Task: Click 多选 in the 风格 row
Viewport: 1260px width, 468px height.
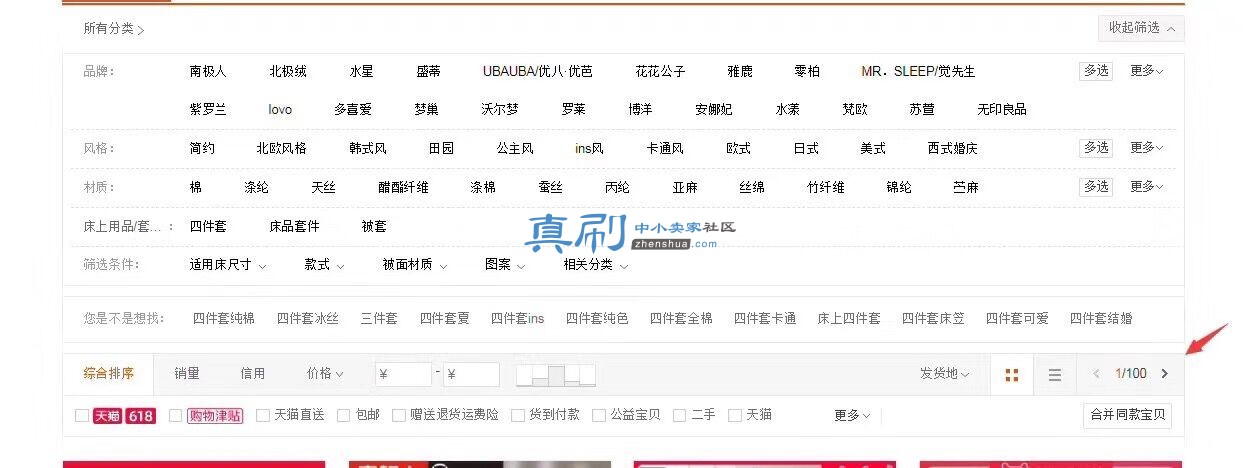Action: (1096, 148)
